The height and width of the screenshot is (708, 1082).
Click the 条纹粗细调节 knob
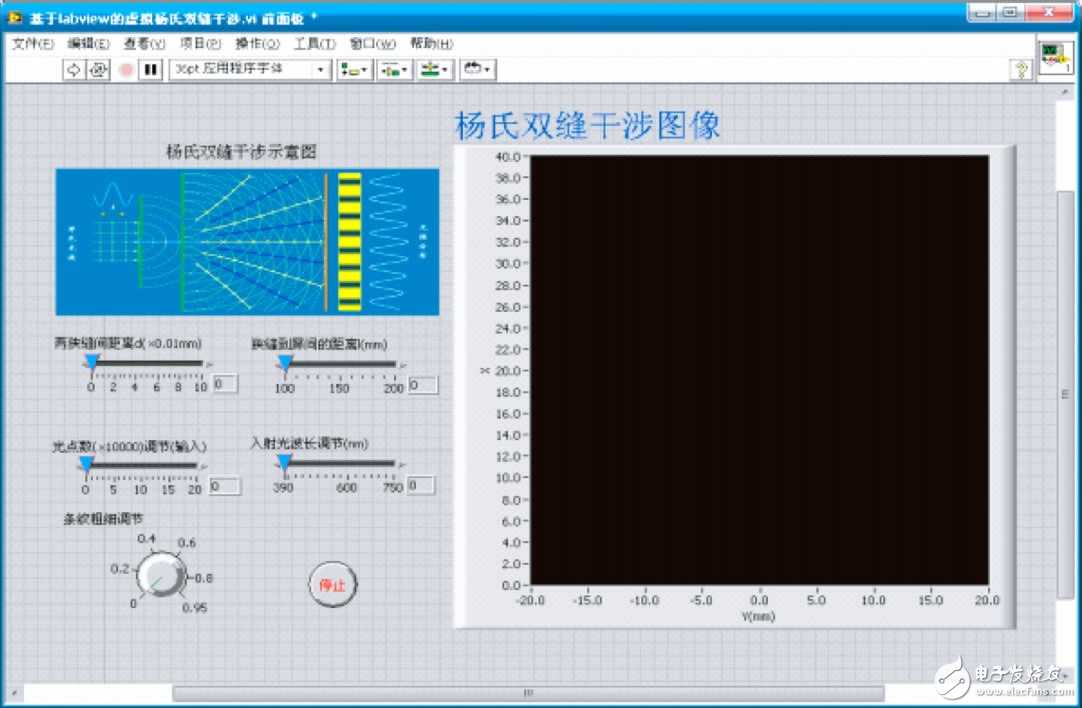[x=161, y=575]
